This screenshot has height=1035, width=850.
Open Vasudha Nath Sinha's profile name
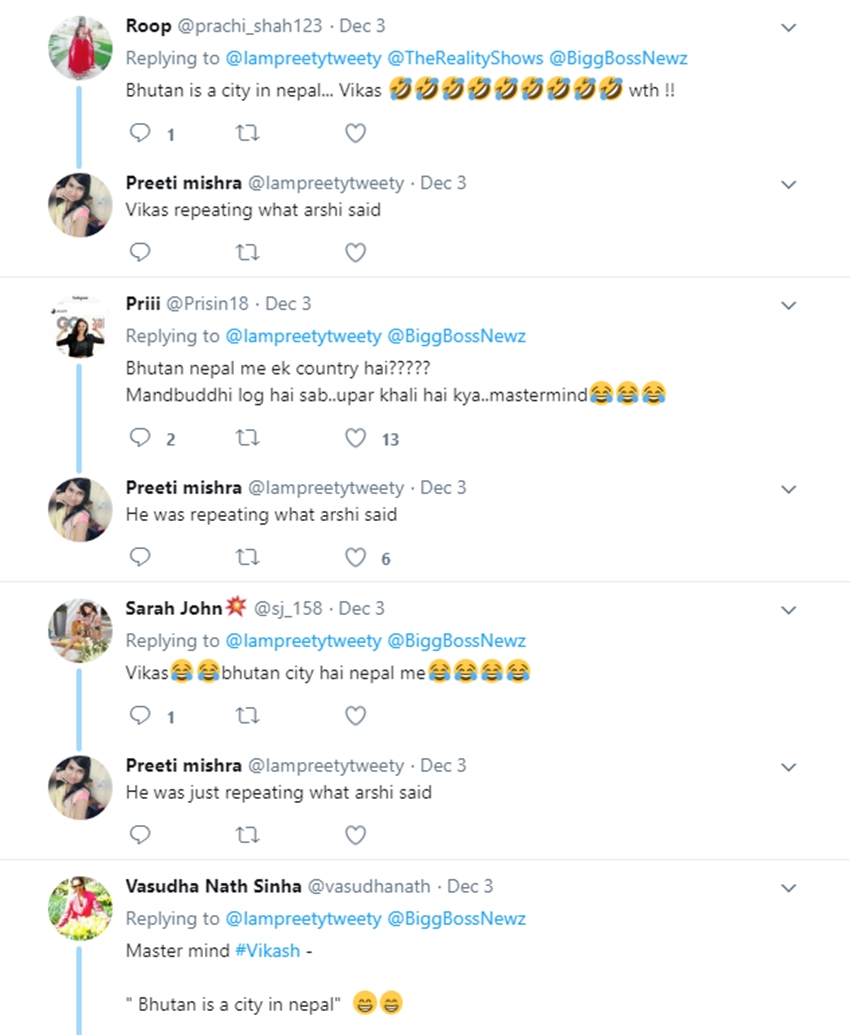pos(212,886)
